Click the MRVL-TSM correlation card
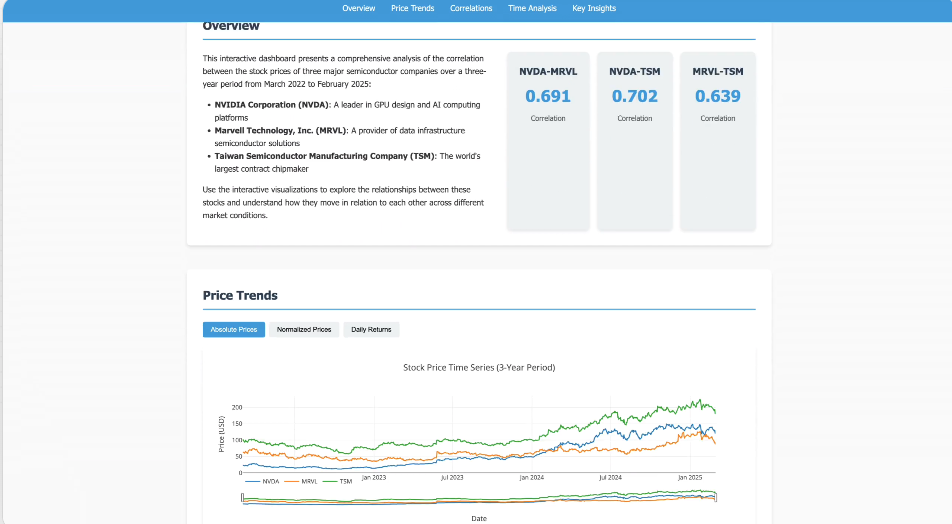Screen dimensions: 952x524 [x=718, y=141]
